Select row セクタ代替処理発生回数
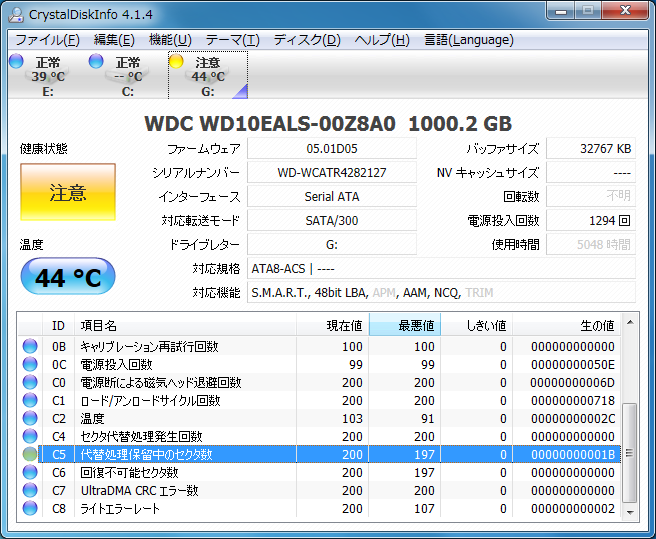The height and width of the screenshot is (539, 656). click(x=319, y=436)
